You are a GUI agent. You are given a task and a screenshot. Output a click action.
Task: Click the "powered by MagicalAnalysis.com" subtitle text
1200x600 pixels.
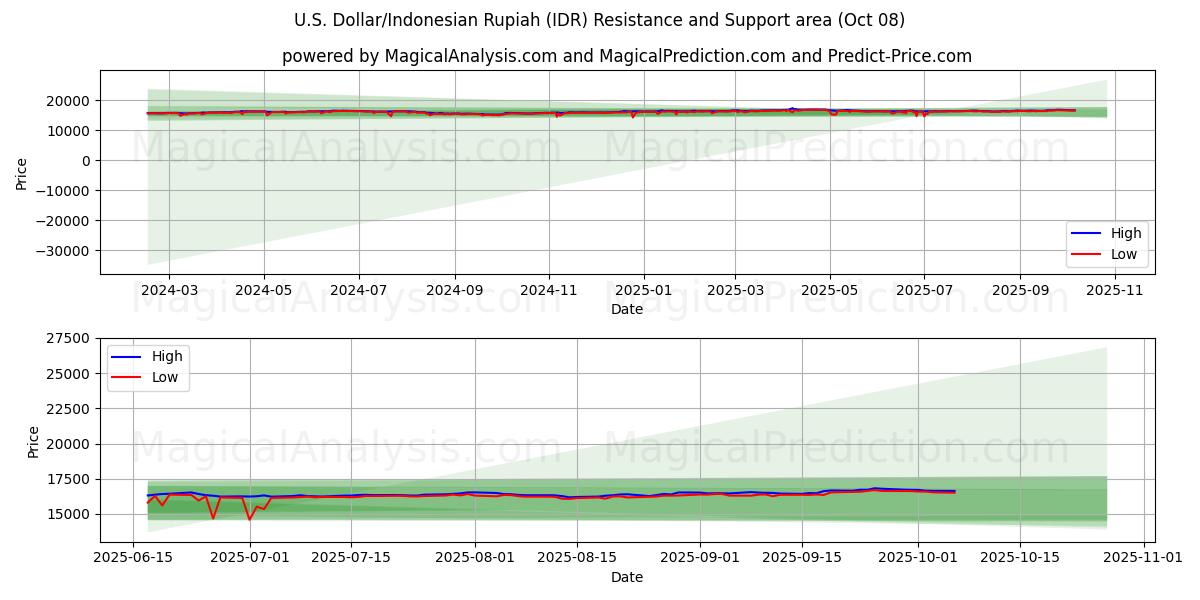[626, 56]
